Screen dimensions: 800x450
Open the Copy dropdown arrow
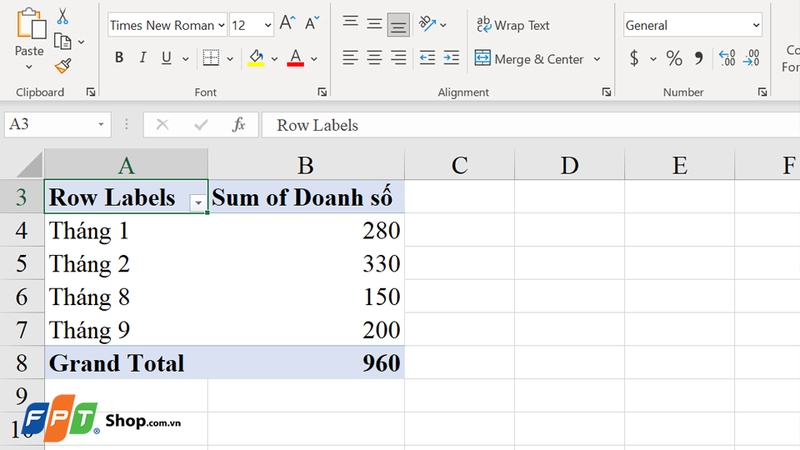tap(81, 42)
